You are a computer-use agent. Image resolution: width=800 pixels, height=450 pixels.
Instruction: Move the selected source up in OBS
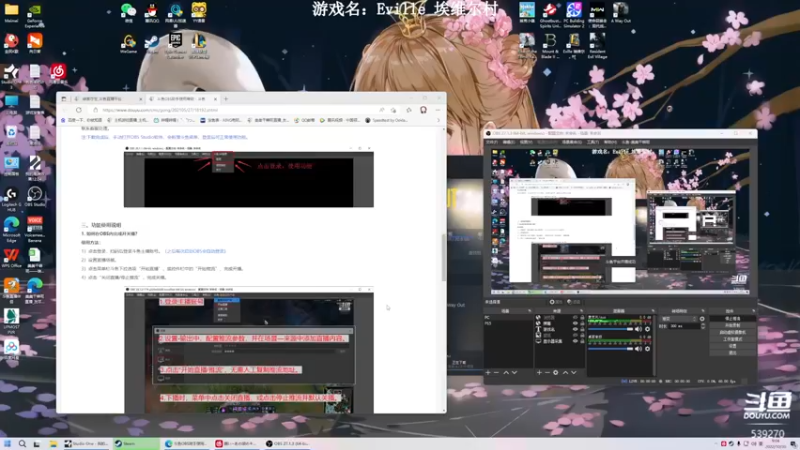[x=565, y=372]
